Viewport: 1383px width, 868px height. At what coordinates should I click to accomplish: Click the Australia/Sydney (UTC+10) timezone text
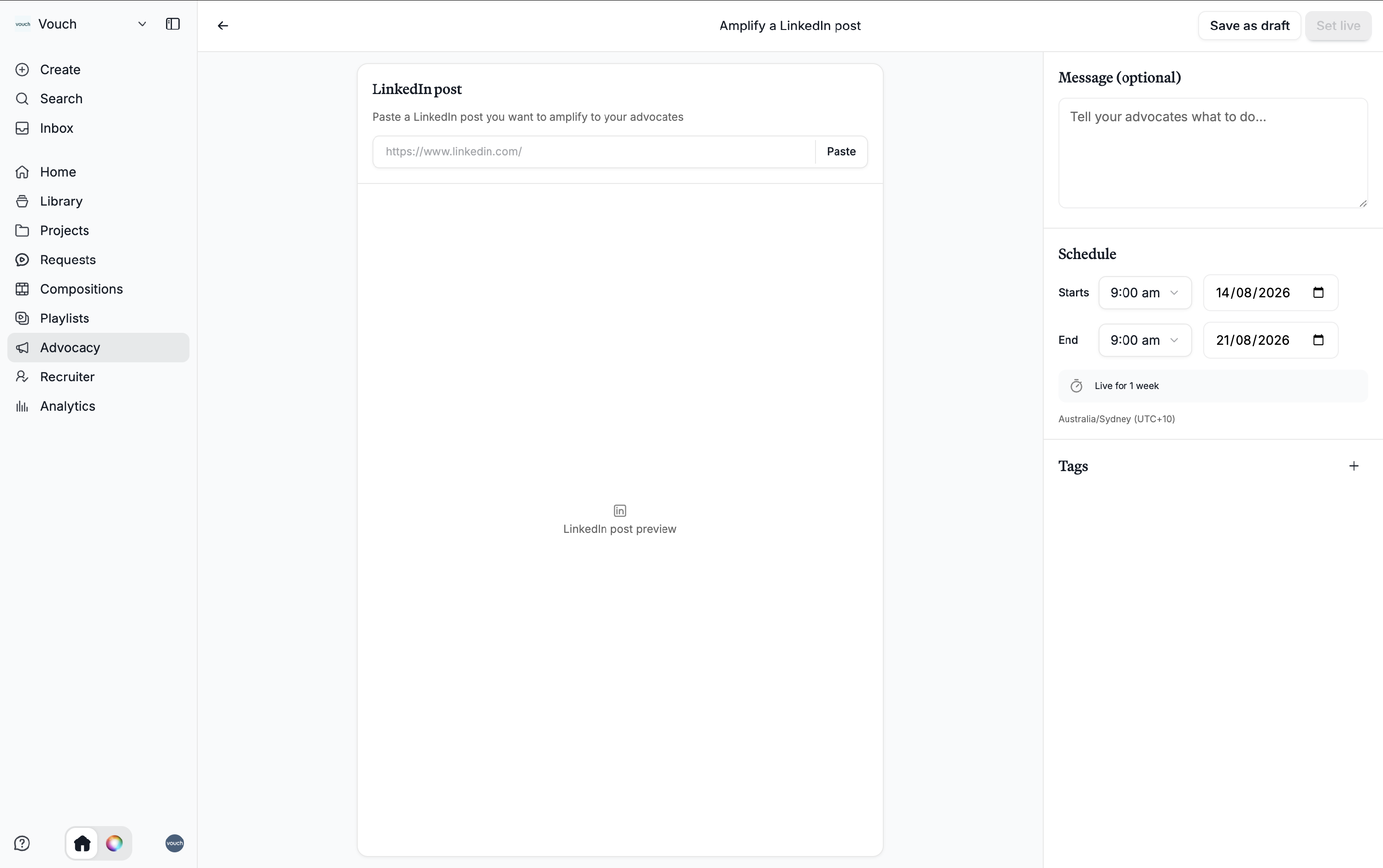coord(1117,419)
